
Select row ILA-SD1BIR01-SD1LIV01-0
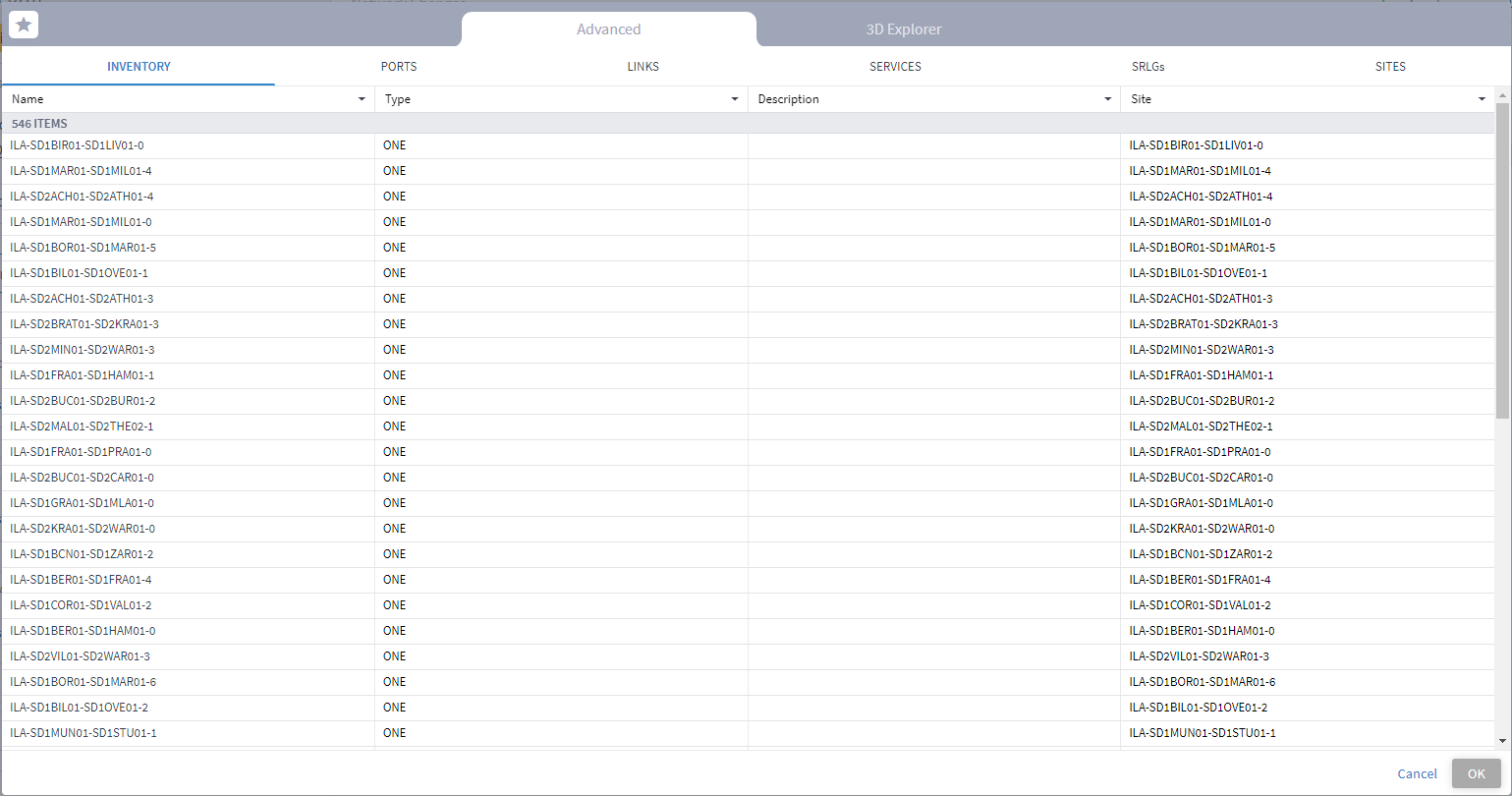[x=748, y=145]
